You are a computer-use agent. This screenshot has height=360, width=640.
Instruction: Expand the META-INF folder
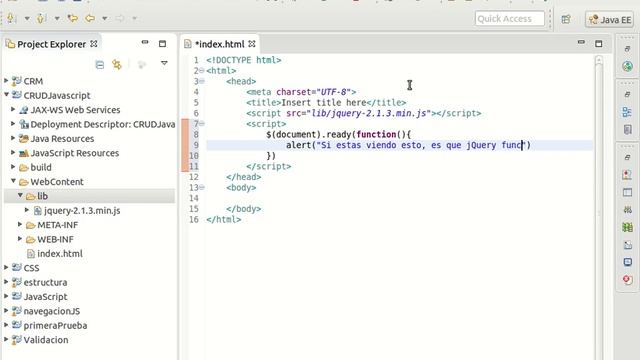click(20, 224)
